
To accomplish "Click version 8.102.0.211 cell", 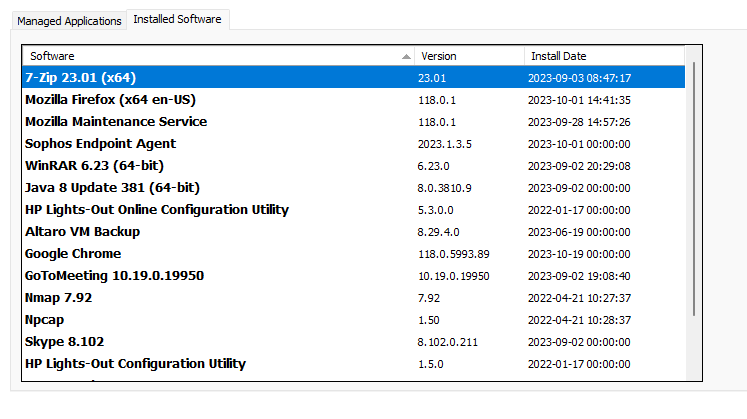I will [x=447, y=342].
